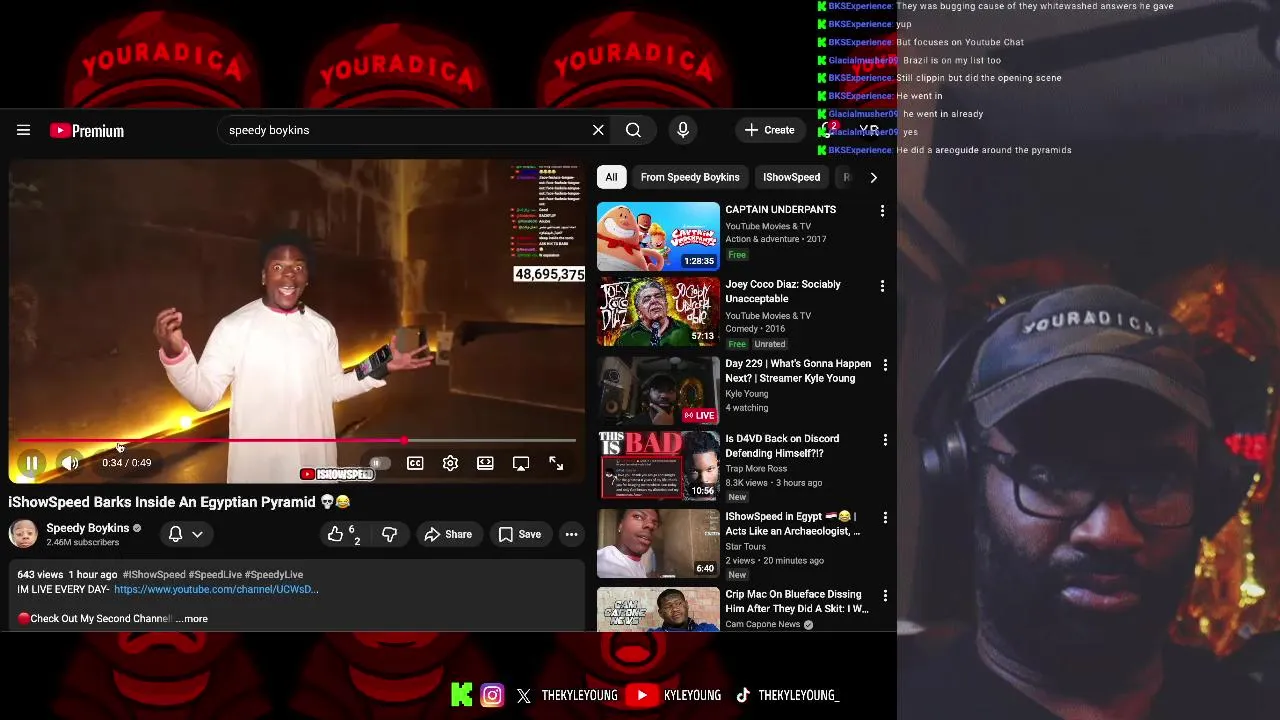Save the video to a playlist
Image resolution: width=1280 pixels, height=720 pixels.
click(520, 535)
